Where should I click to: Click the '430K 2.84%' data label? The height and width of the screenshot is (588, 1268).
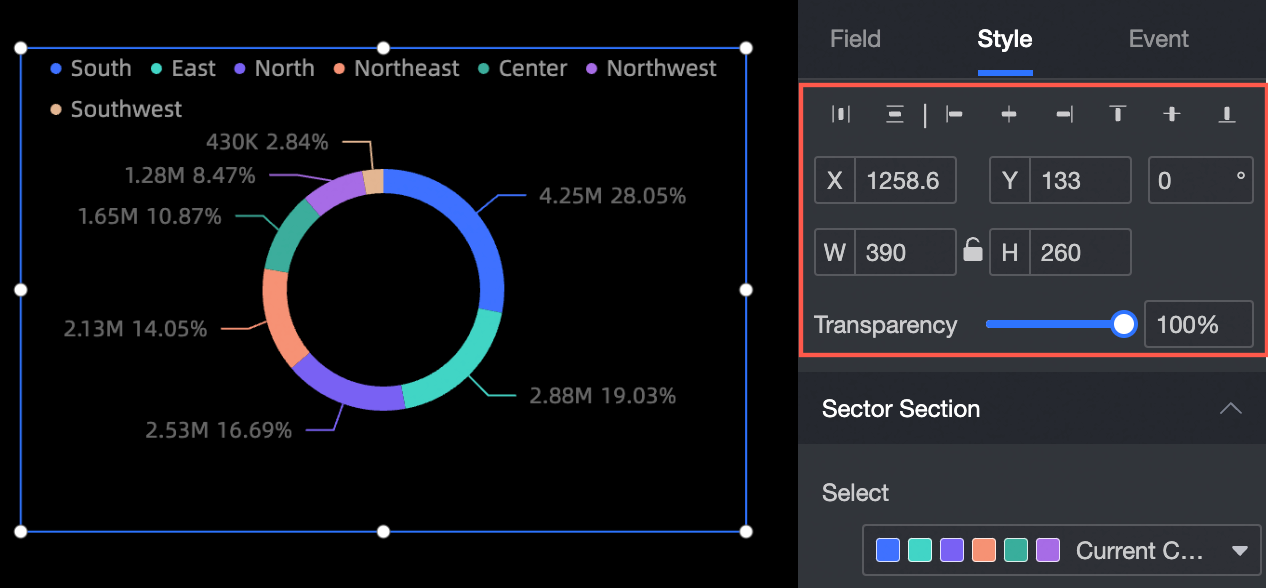267,142
